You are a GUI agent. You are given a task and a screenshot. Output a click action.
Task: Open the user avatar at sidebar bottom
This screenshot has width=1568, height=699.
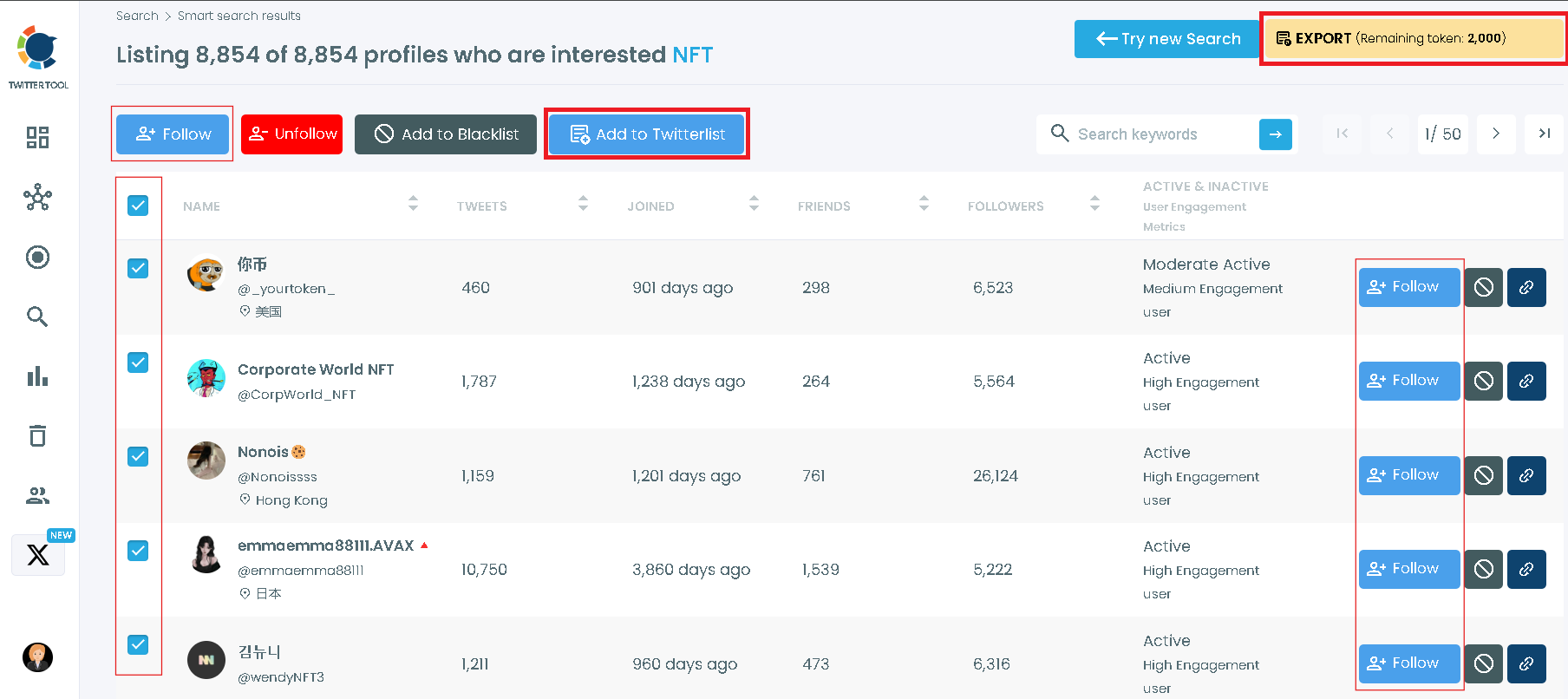pyautogui.click(x=37, y=657)
